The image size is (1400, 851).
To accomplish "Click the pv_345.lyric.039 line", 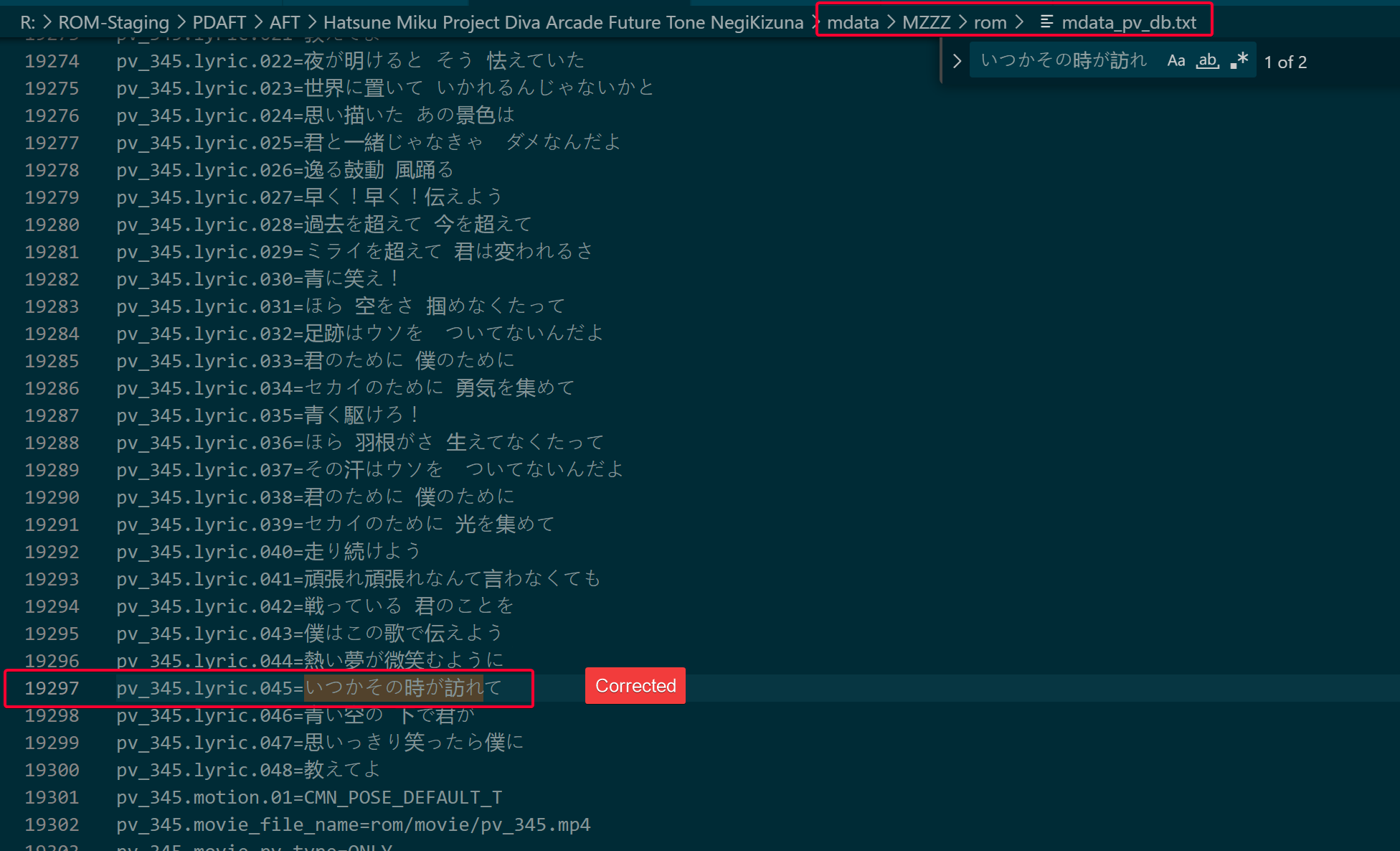I will (x=336, y=525).
